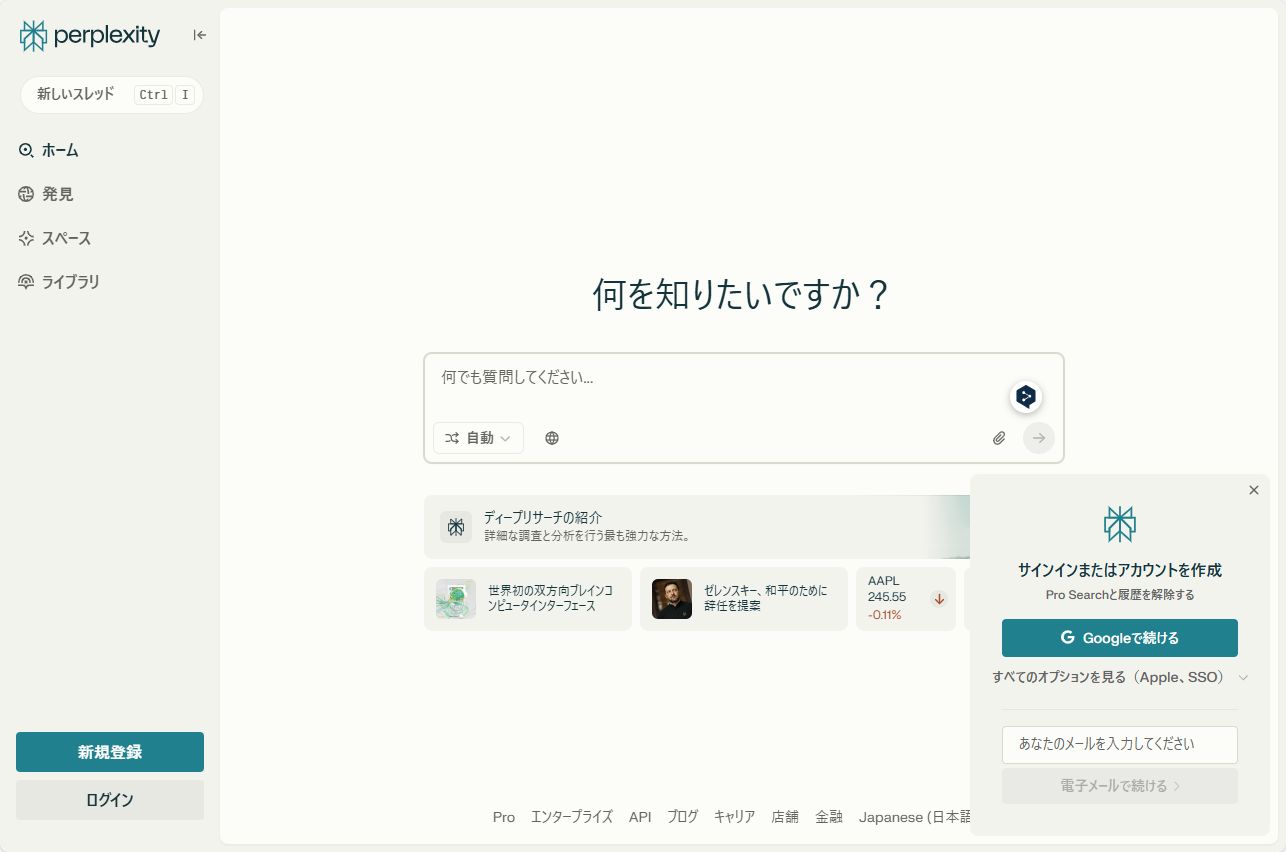Submit query with the arrow button
The image size is (1286, 852).
(1038, 437)
